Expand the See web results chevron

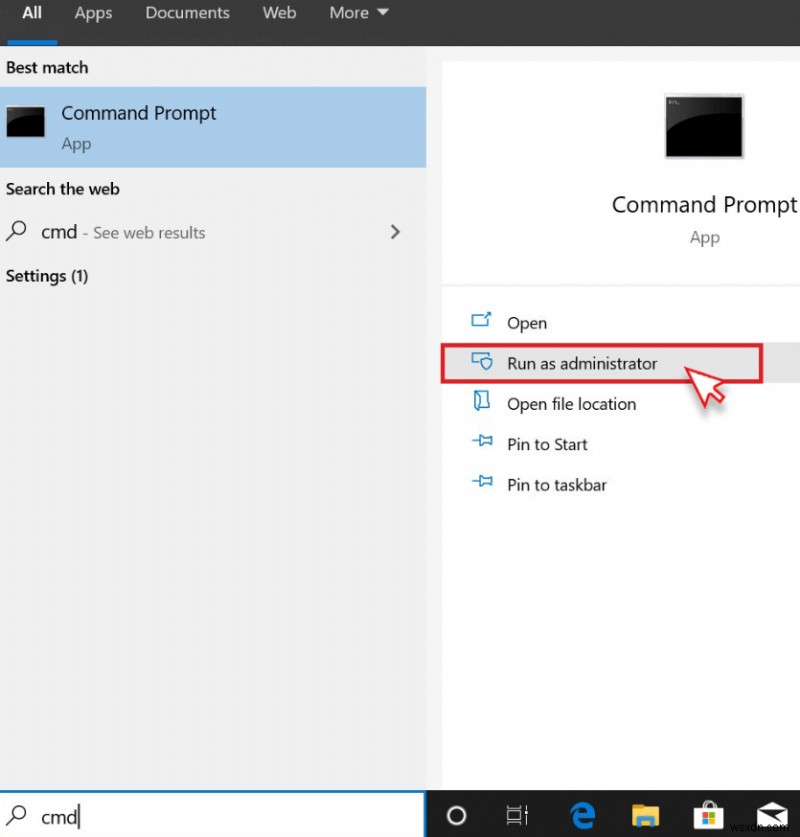pyautogui.click(x=396, y=232)
